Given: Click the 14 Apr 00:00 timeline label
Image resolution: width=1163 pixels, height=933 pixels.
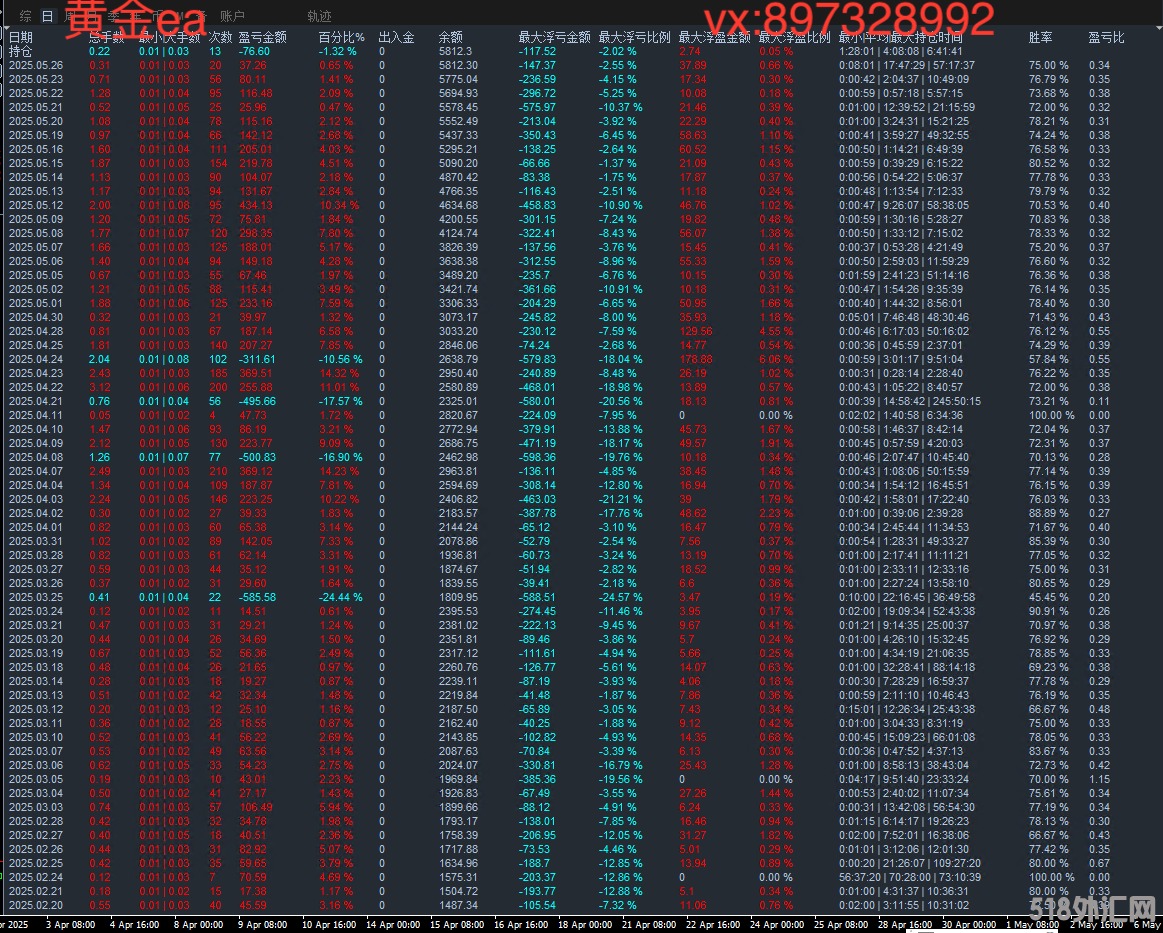Looking at the screenshot, I should pos(391,925).
